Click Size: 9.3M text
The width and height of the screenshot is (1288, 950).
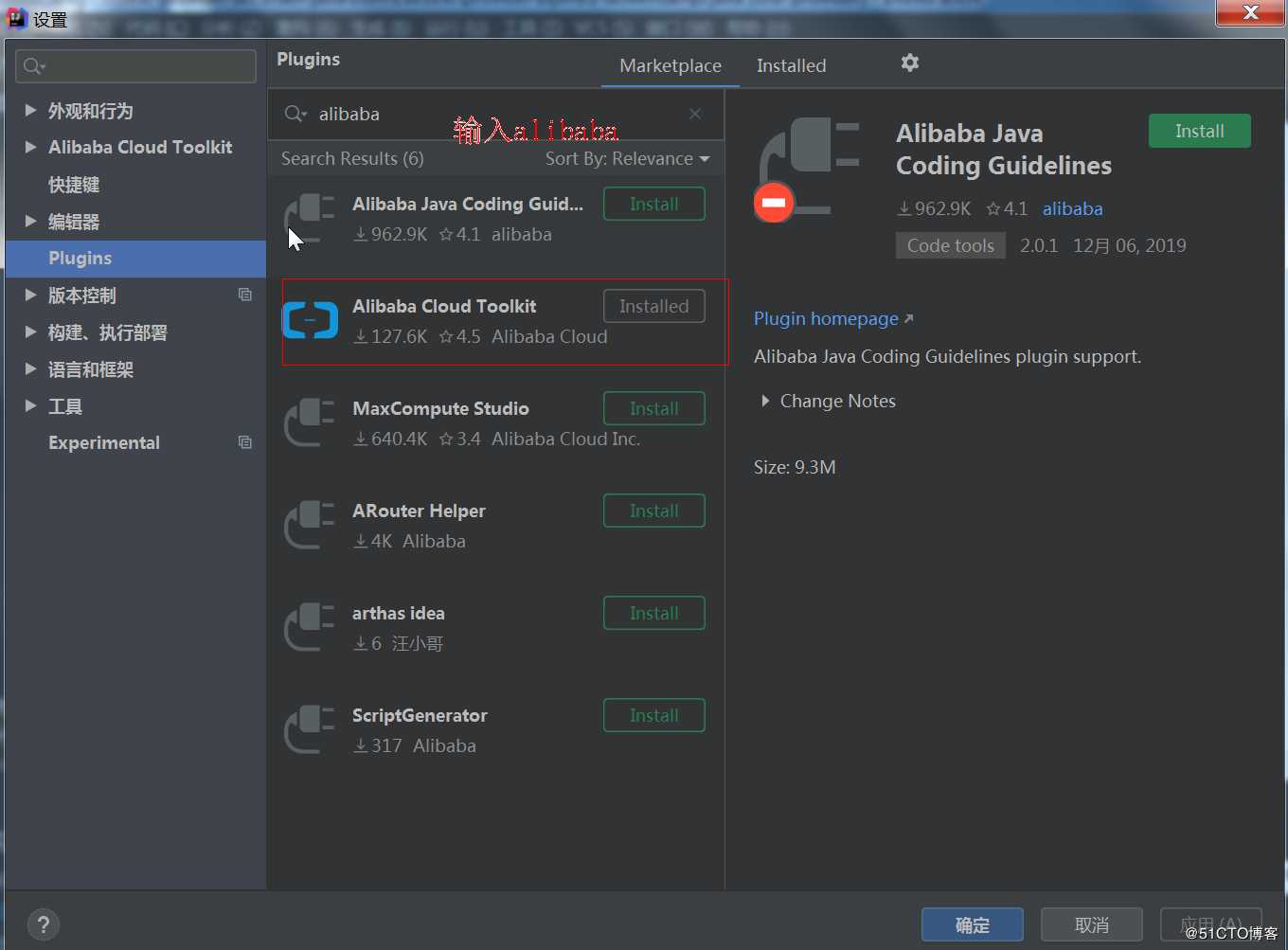795,467
